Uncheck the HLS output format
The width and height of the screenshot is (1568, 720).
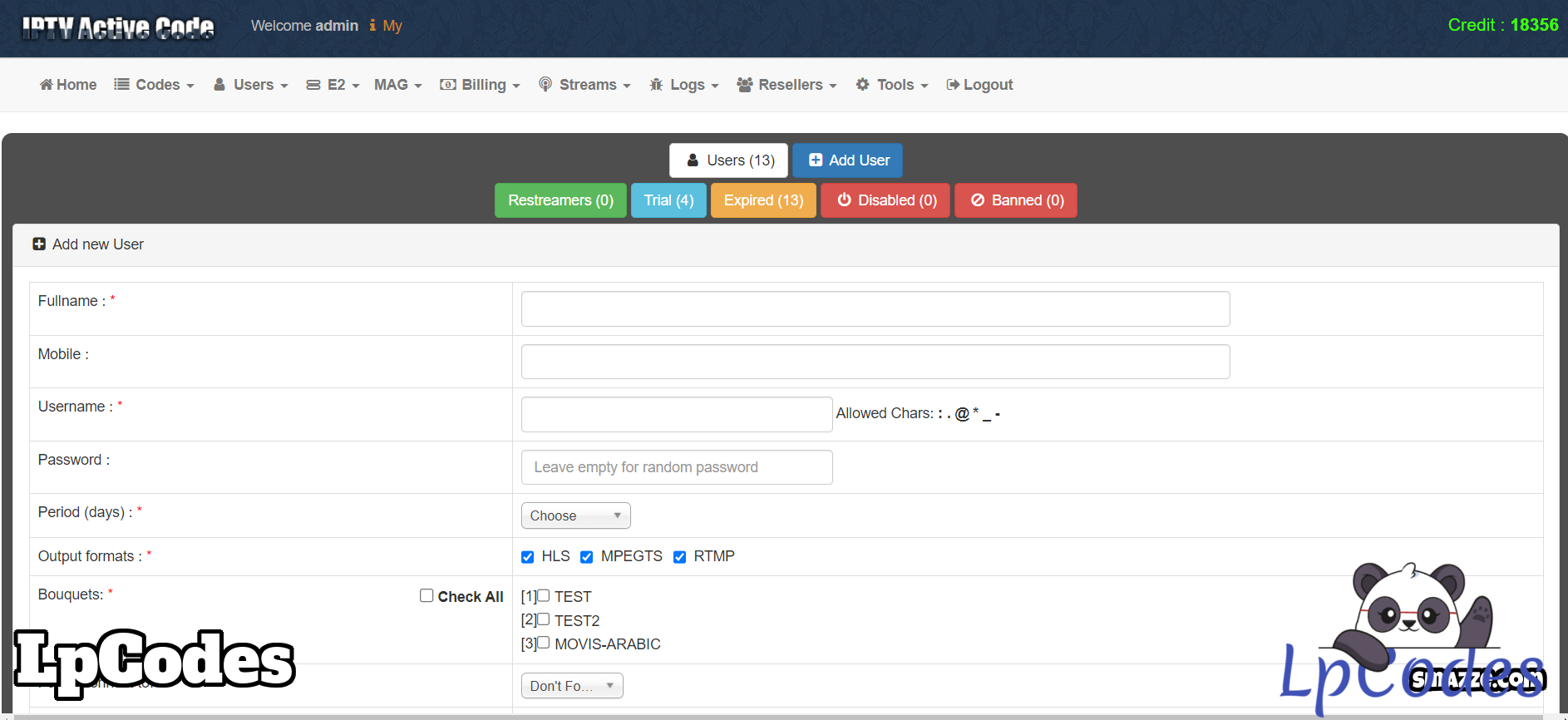(527, 557)
